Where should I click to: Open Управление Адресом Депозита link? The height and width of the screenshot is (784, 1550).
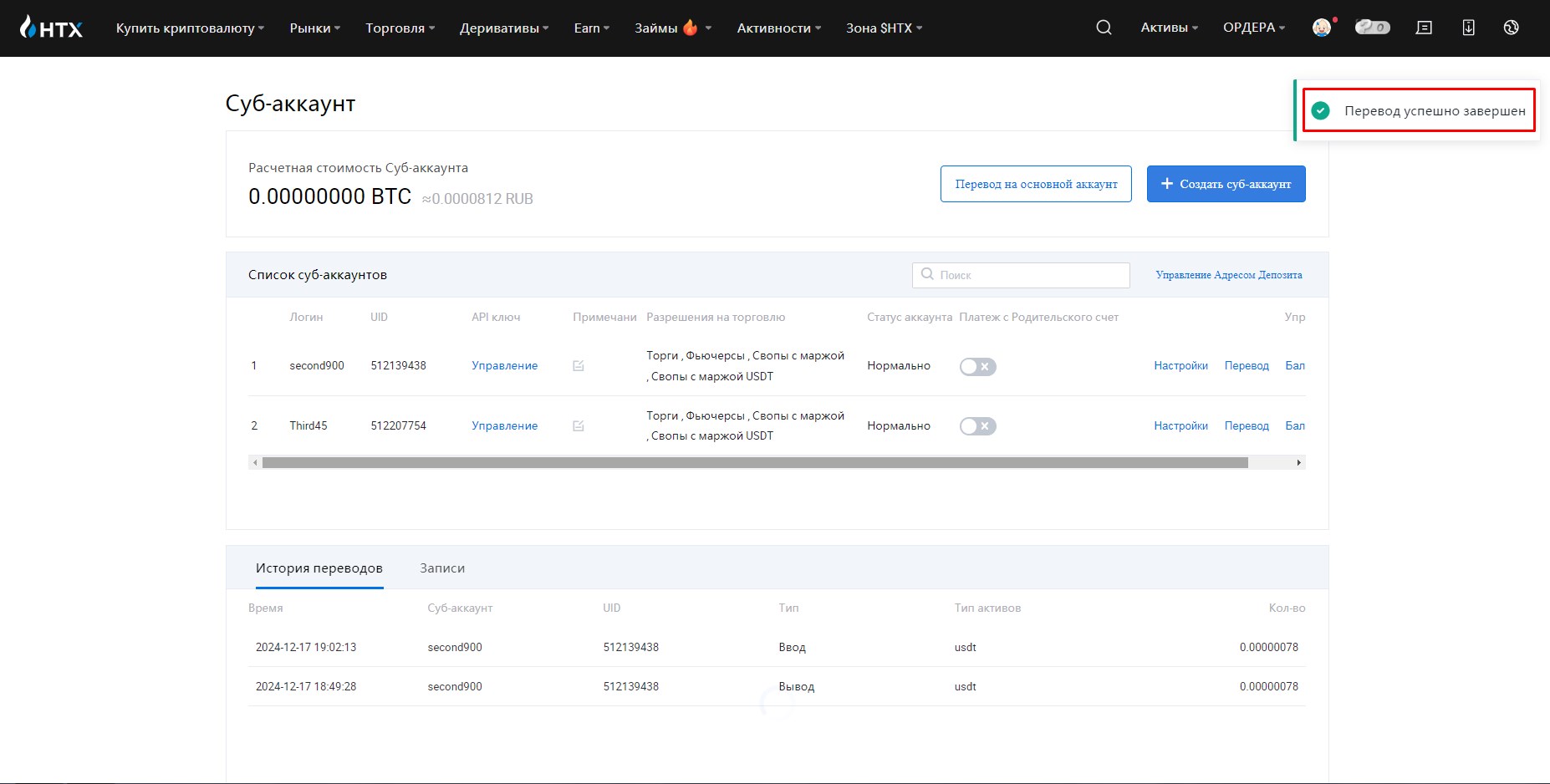tap(1228, 275)
